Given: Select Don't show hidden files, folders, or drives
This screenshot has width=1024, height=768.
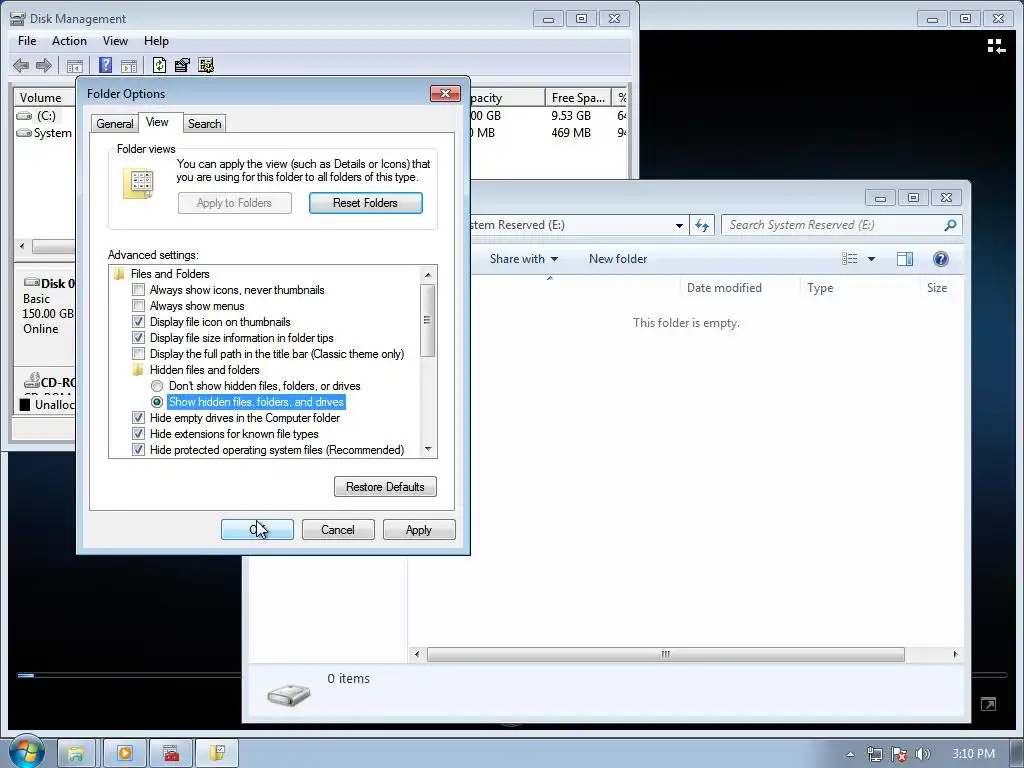Looking at the screenshot, I should point(157,386).
